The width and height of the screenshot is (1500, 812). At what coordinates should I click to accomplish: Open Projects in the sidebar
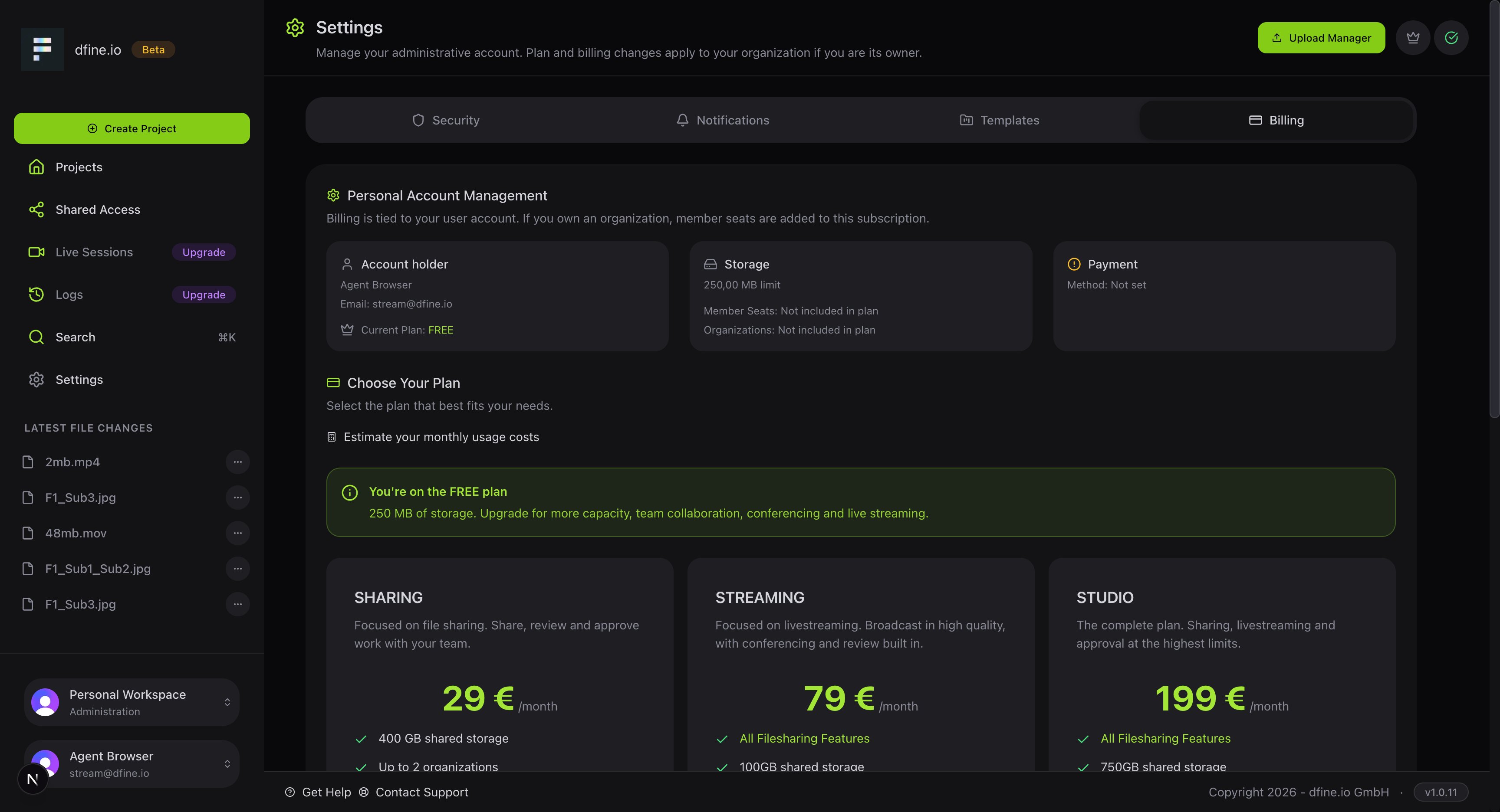[x=132, y=167]
